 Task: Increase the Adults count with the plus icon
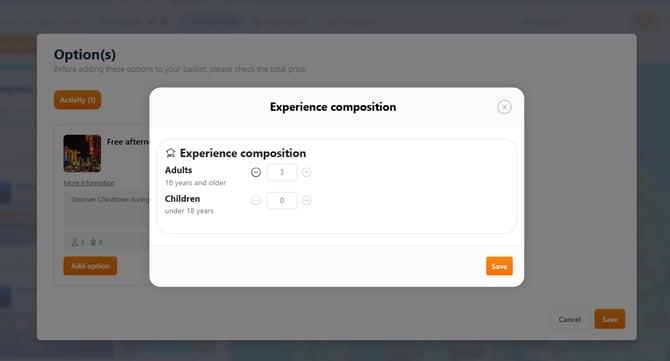(306, 172)
